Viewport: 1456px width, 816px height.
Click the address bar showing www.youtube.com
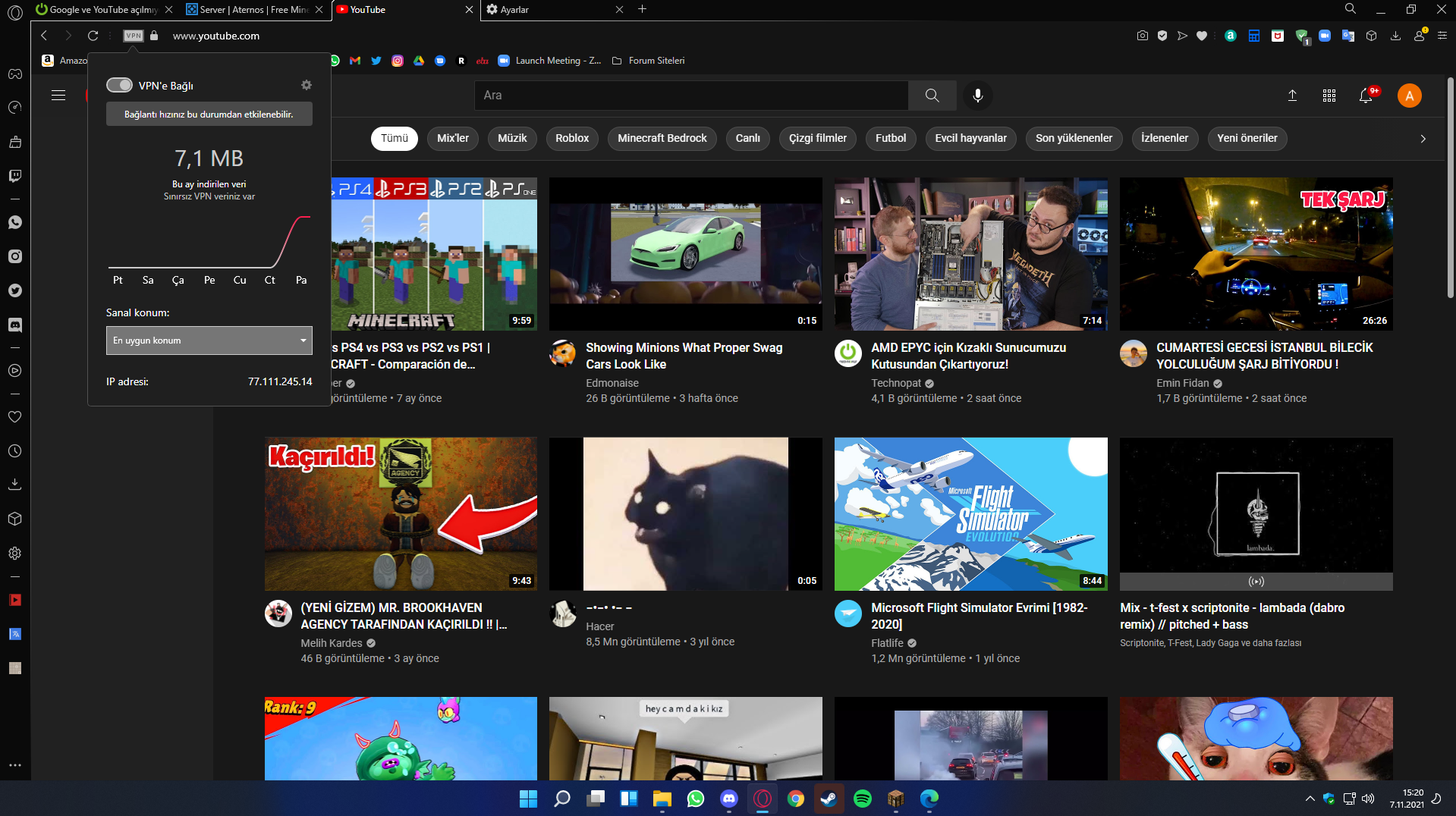click(216, 36)
